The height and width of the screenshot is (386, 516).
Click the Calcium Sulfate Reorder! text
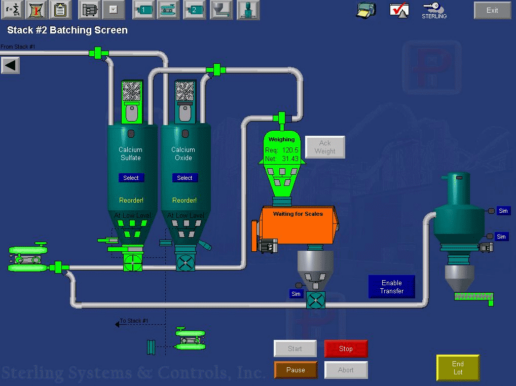pos(131,200)
